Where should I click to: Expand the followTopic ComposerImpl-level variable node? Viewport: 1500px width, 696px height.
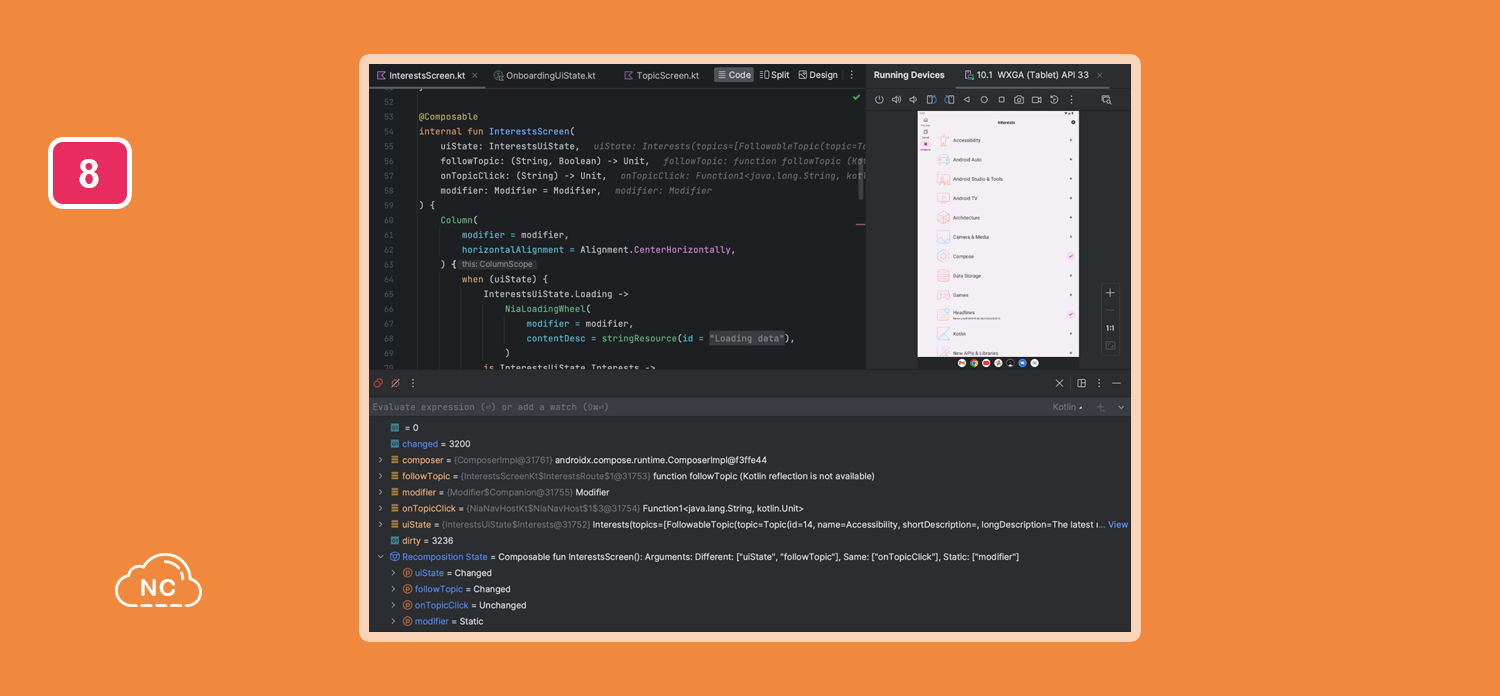[380, 476]
